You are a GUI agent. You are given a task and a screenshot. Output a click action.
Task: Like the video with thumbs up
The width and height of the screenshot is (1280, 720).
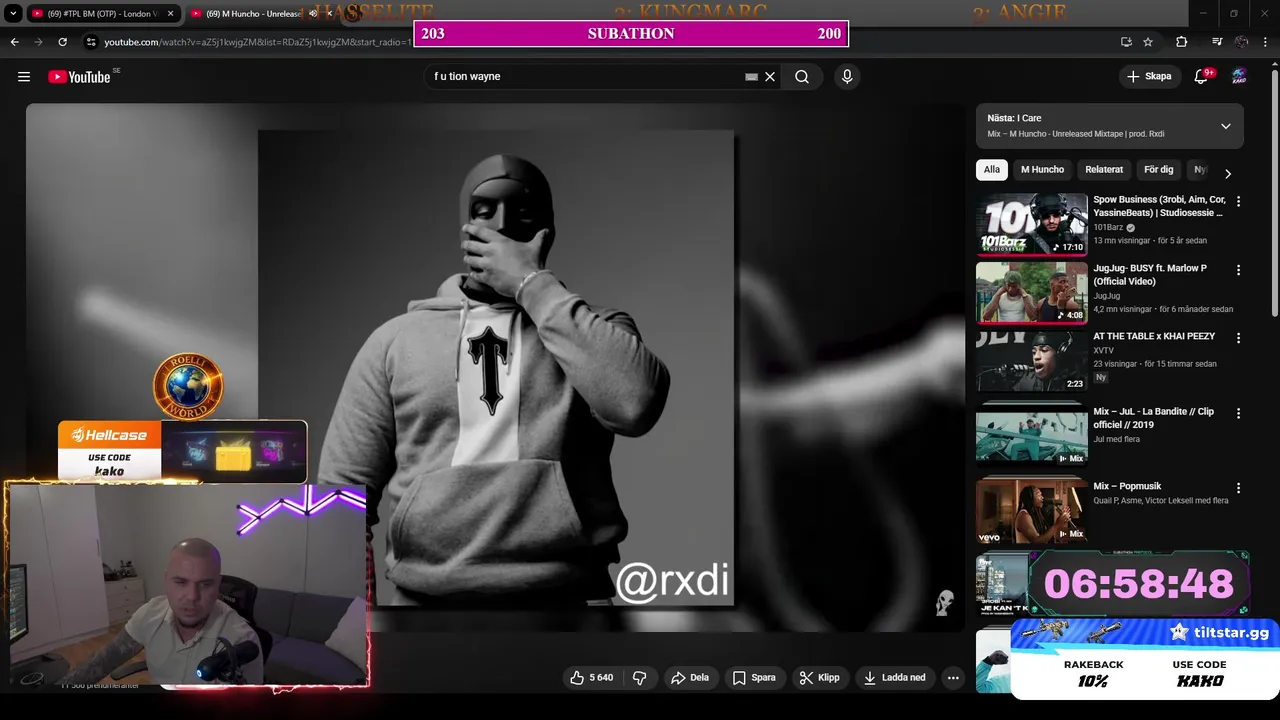tap(591, 678)
